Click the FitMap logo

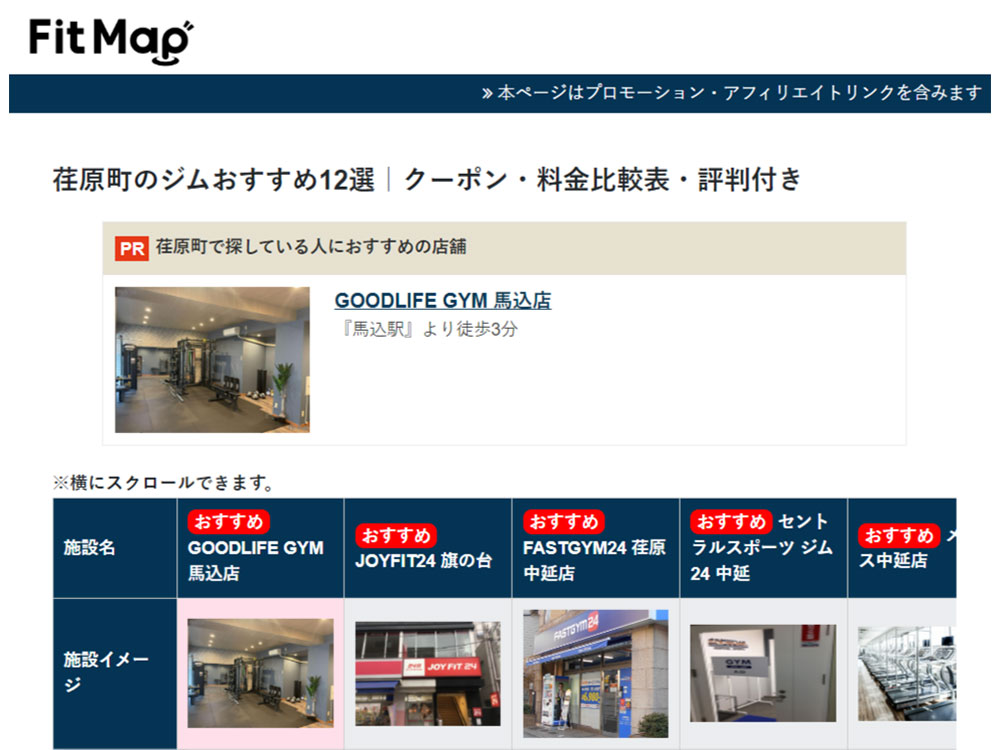coord(110,40)
